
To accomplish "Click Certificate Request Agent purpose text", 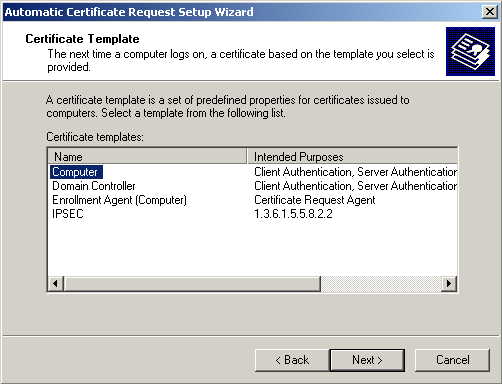I will click(x=315, y=200).
